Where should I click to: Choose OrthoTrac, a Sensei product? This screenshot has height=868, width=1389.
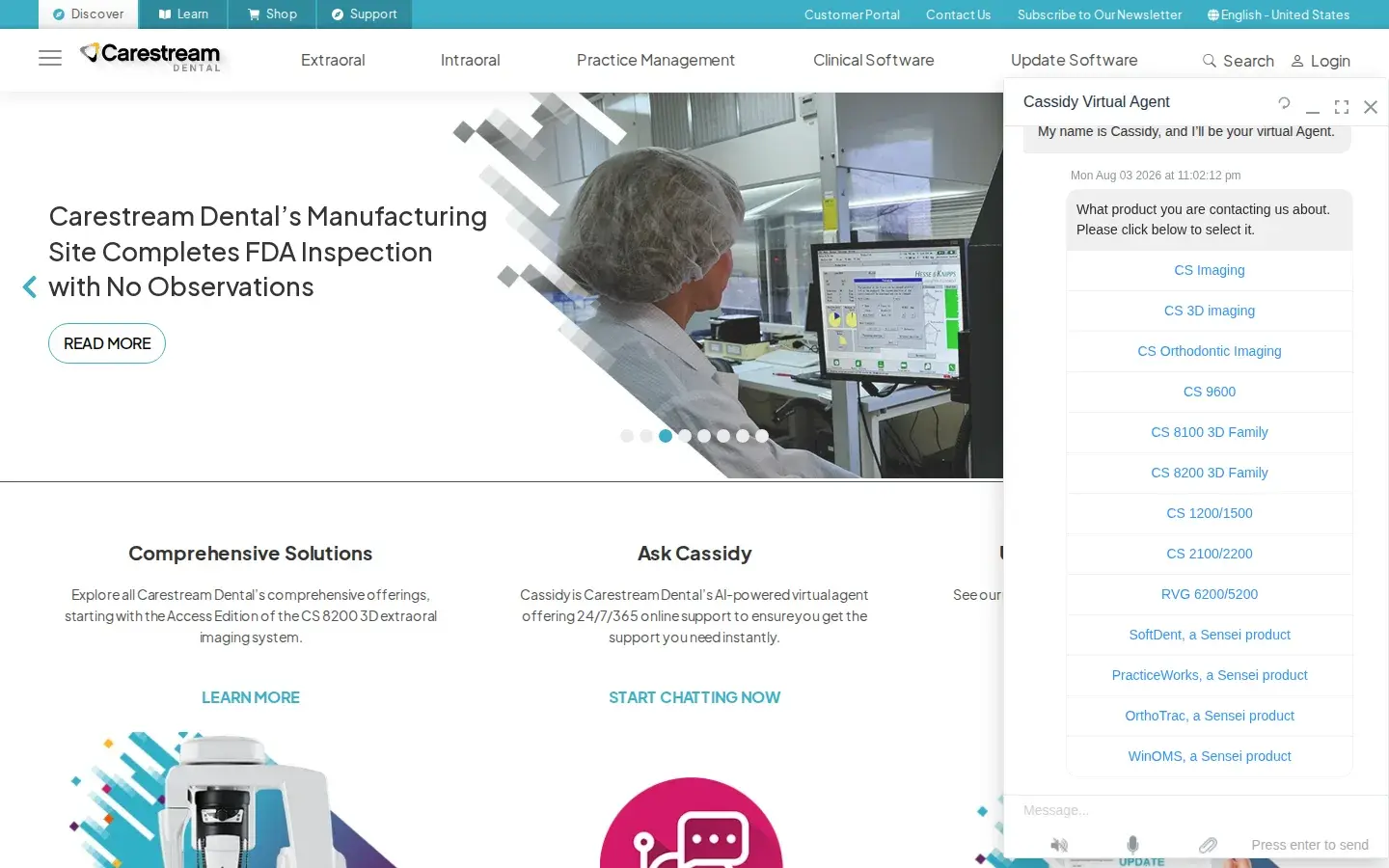click(1210, 716)
